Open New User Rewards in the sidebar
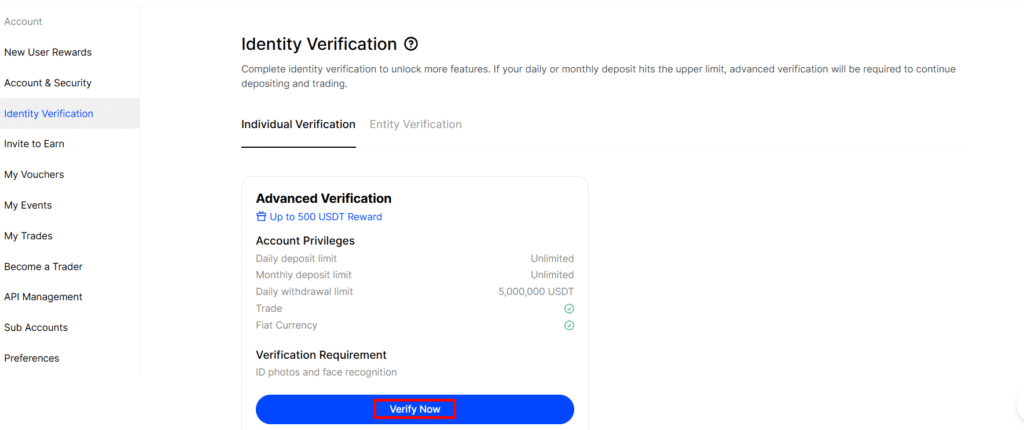This screenshot has width=1024, height=430. tap(48, 52)
